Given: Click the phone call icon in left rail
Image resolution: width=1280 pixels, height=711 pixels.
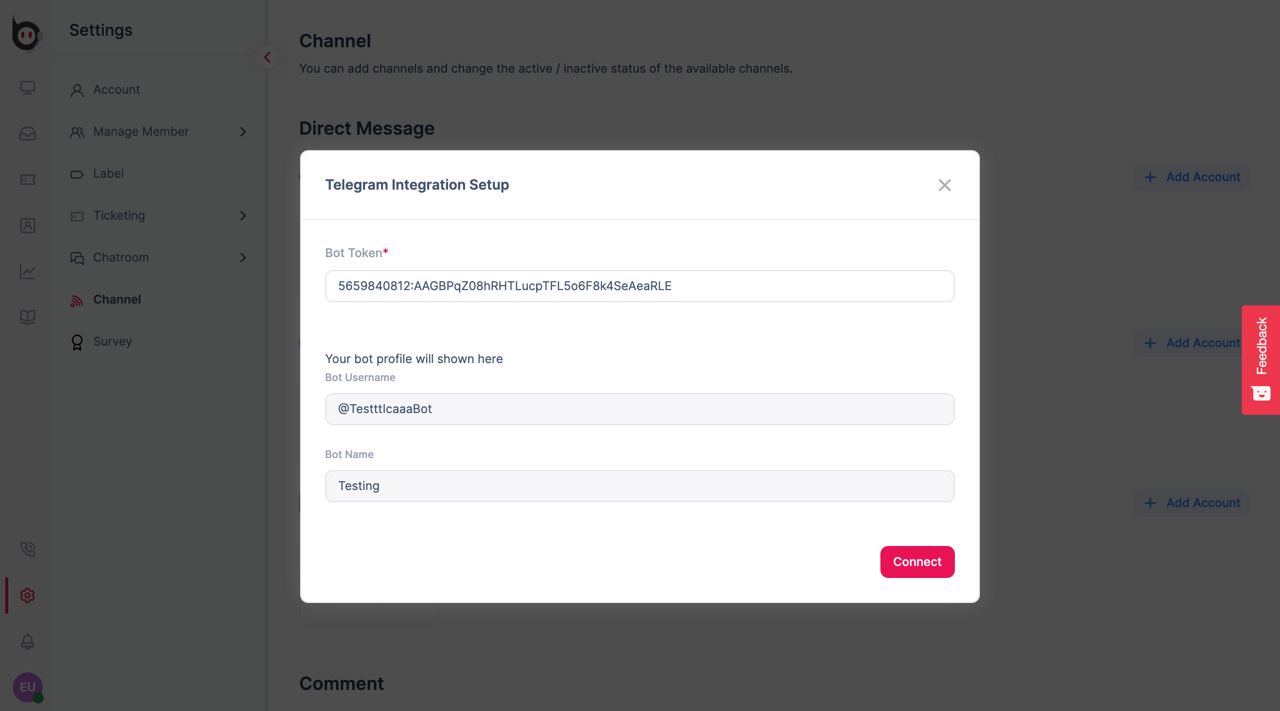Looking at the screenshot, I should (x=28, y=550).
